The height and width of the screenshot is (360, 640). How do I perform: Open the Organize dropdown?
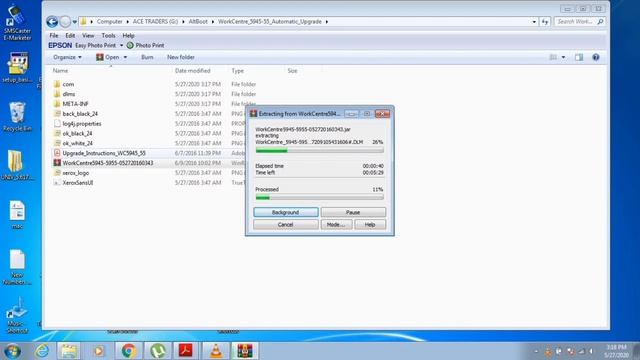click(67, 57)
